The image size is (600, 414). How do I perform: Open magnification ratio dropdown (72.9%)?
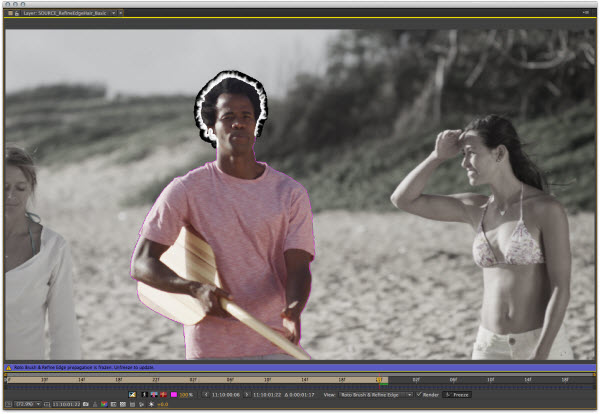[x=28, y=404]
